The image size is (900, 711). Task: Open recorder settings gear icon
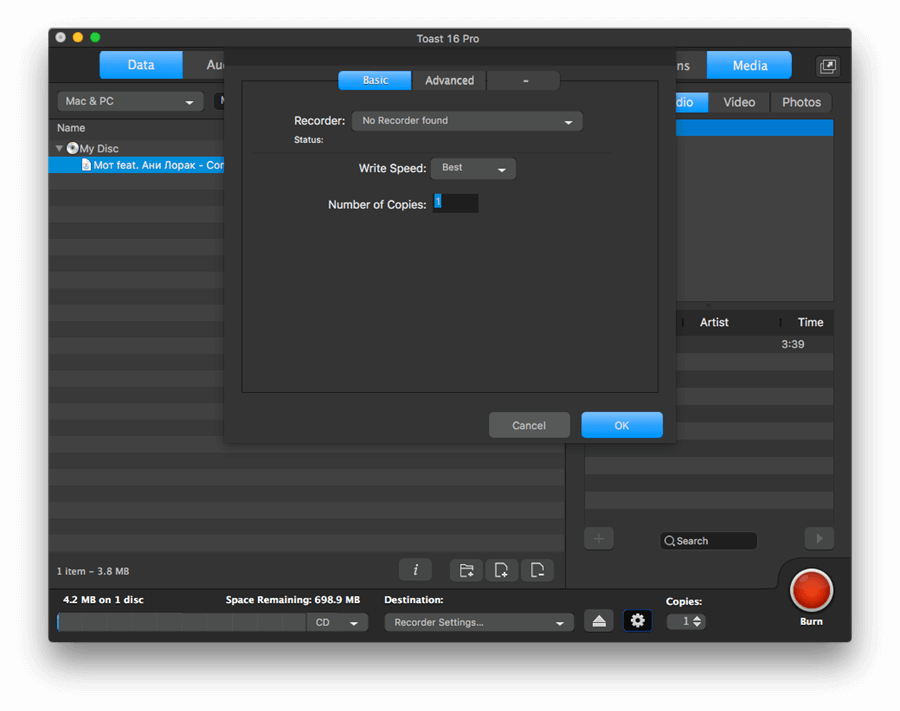point(637,620)
